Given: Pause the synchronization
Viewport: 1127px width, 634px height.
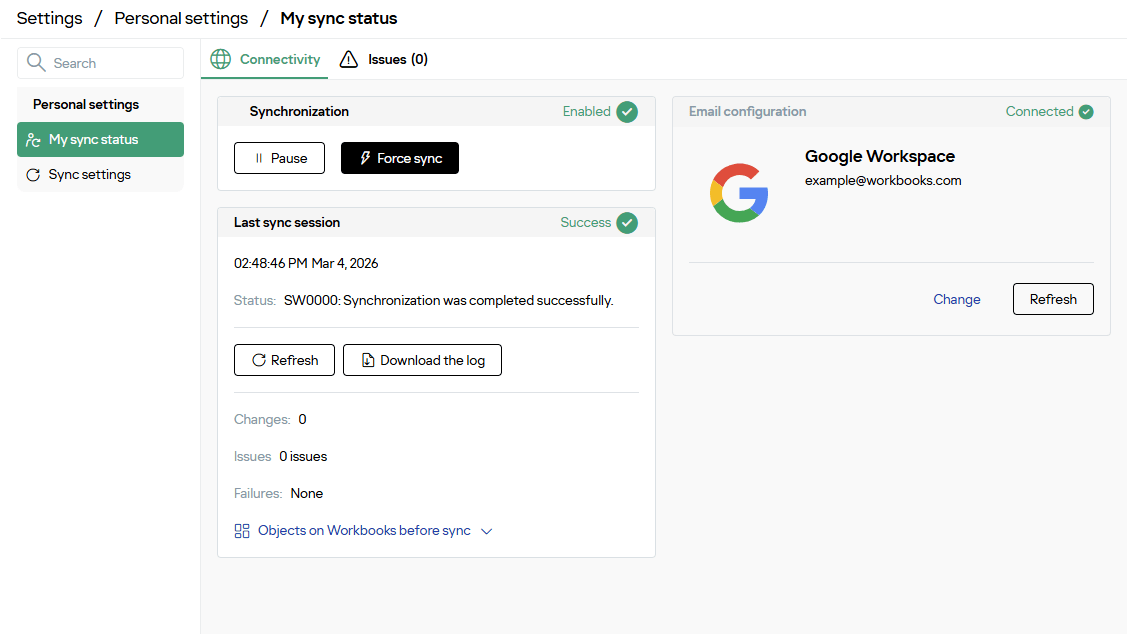Looking at the screenshot, I should click(279, 158).
